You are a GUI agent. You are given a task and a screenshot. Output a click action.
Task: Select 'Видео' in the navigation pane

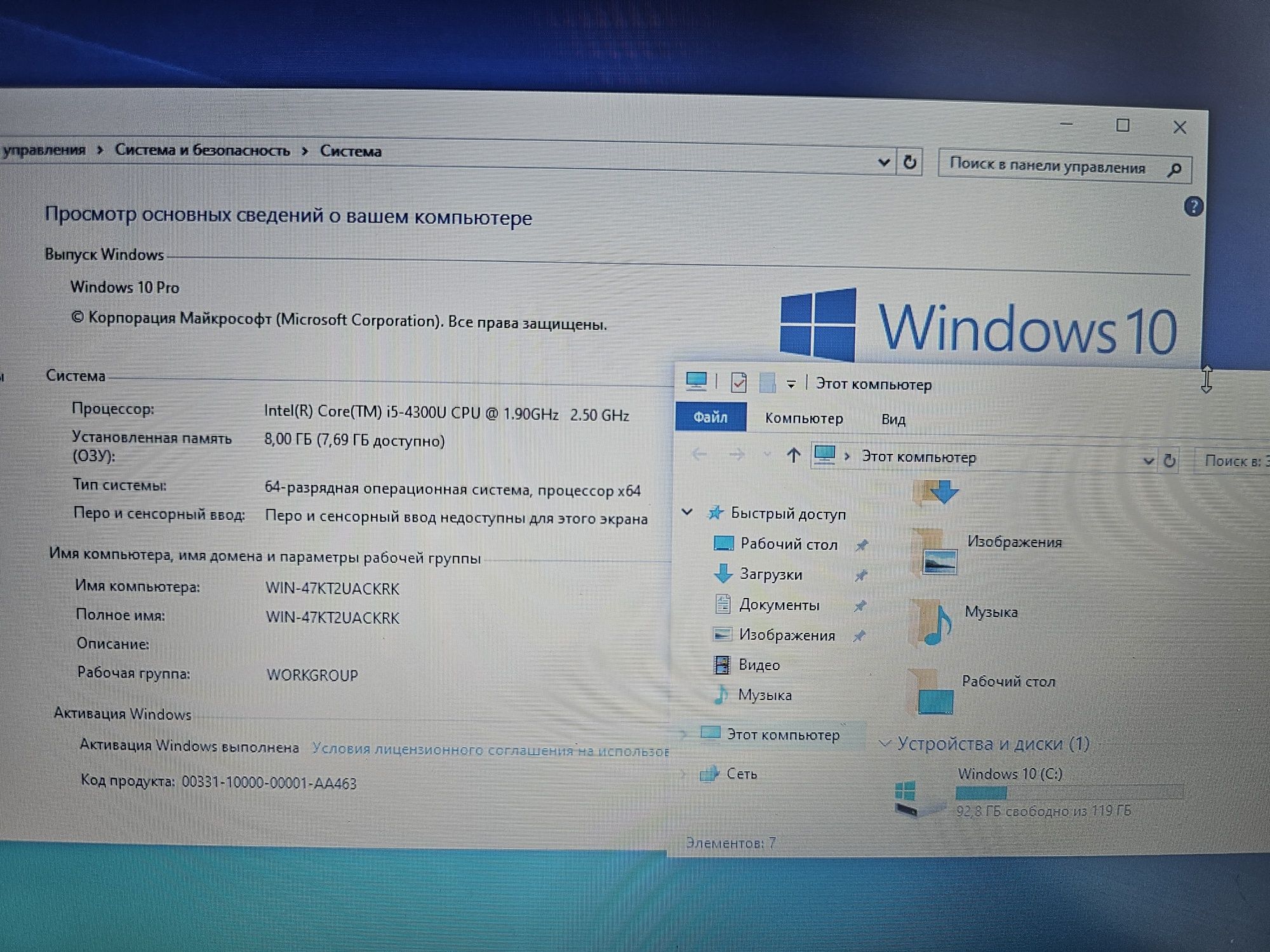(759, 665)
